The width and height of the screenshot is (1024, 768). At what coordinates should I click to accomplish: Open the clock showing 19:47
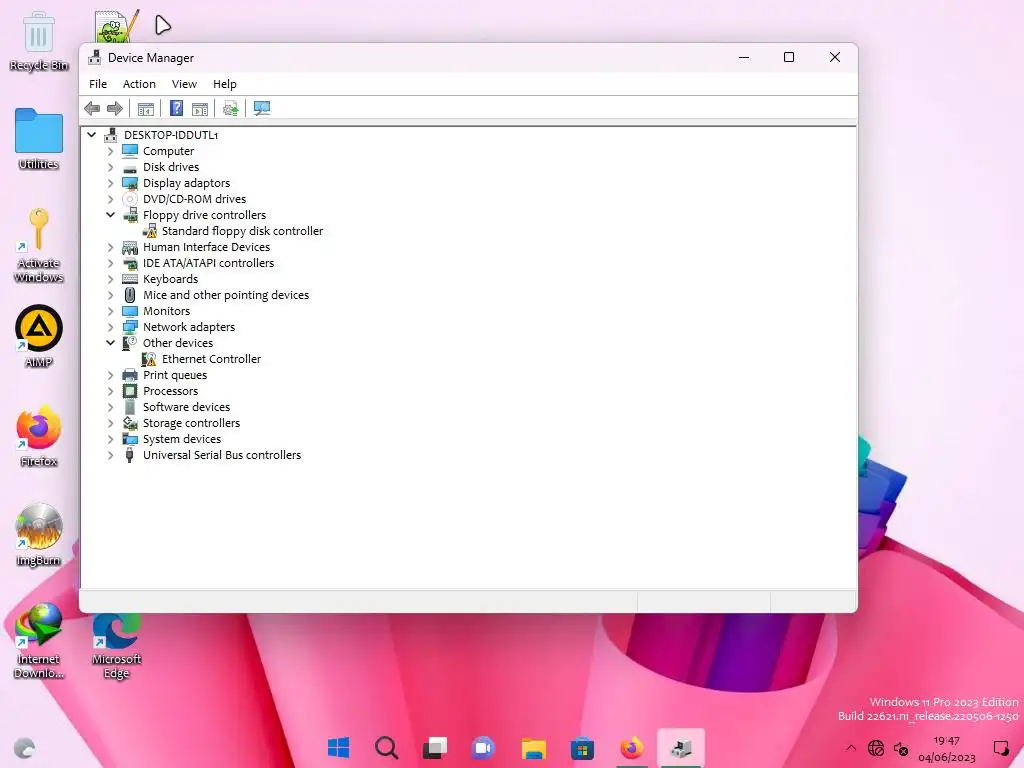[x=946, y=748]
